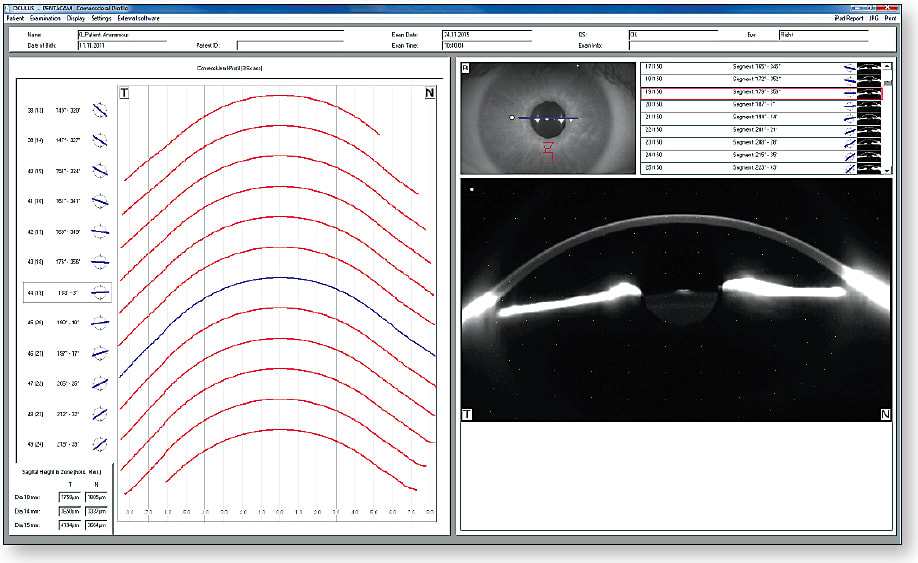Click Dia 10 mm temporal (T) value box
Image resolution: width=918 pixels, height=563 pixels.
click(70, 497)
